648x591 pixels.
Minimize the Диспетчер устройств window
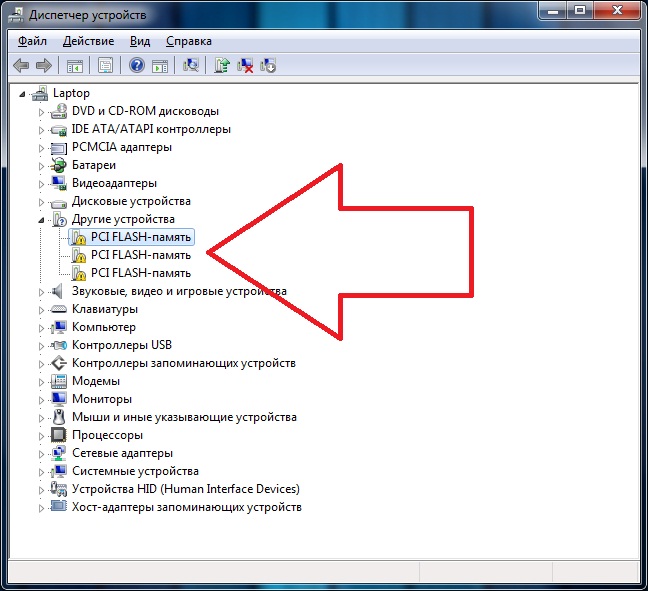coord(553,10)
